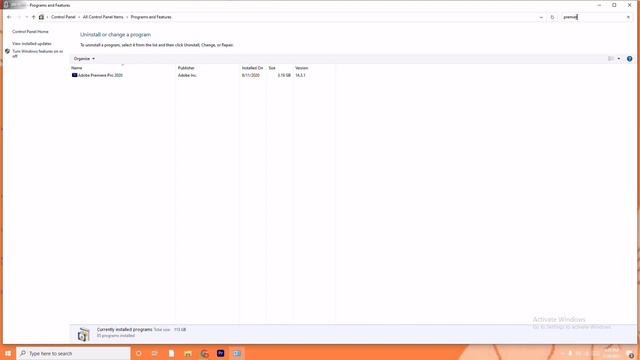Select All Control Panel Items breadcrumb

coord(103,17)
